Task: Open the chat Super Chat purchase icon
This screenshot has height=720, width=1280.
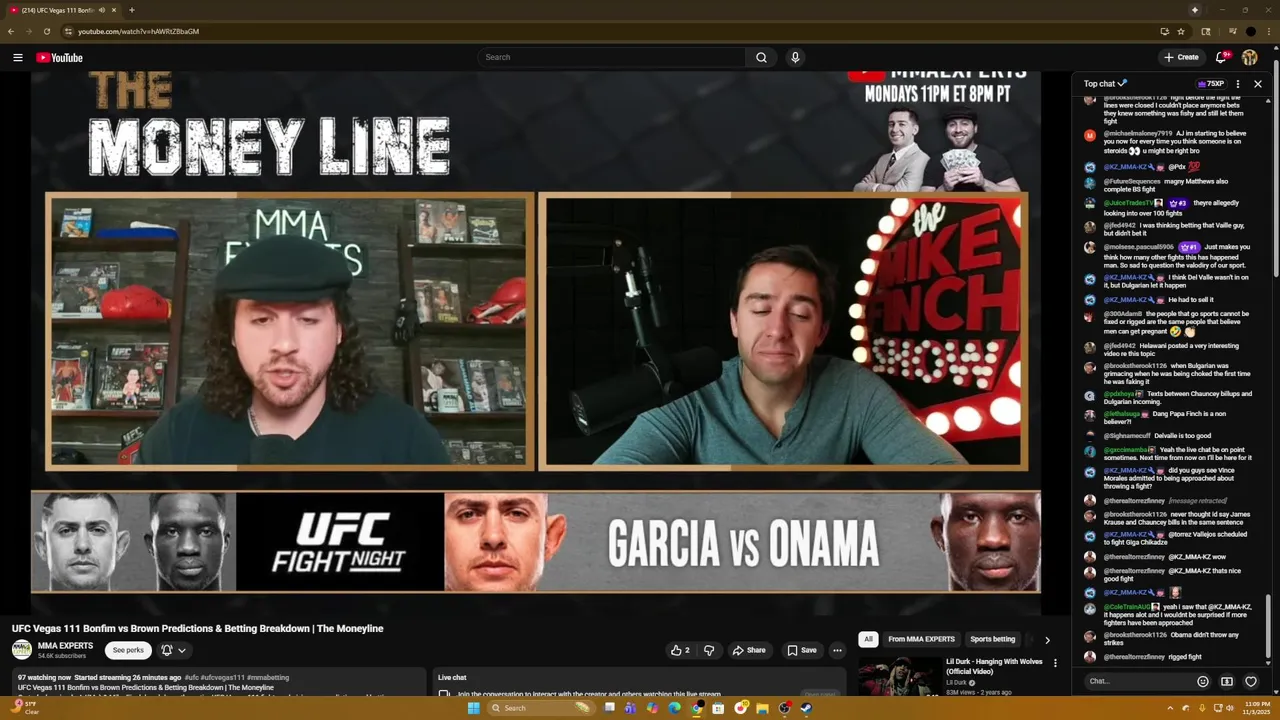Action: (1227, 681)
